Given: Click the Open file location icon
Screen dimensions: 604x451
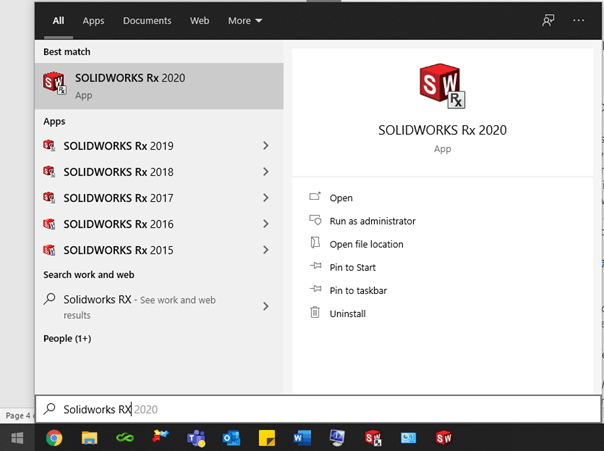Looking at the screenshot, I should tap(315, 243).
